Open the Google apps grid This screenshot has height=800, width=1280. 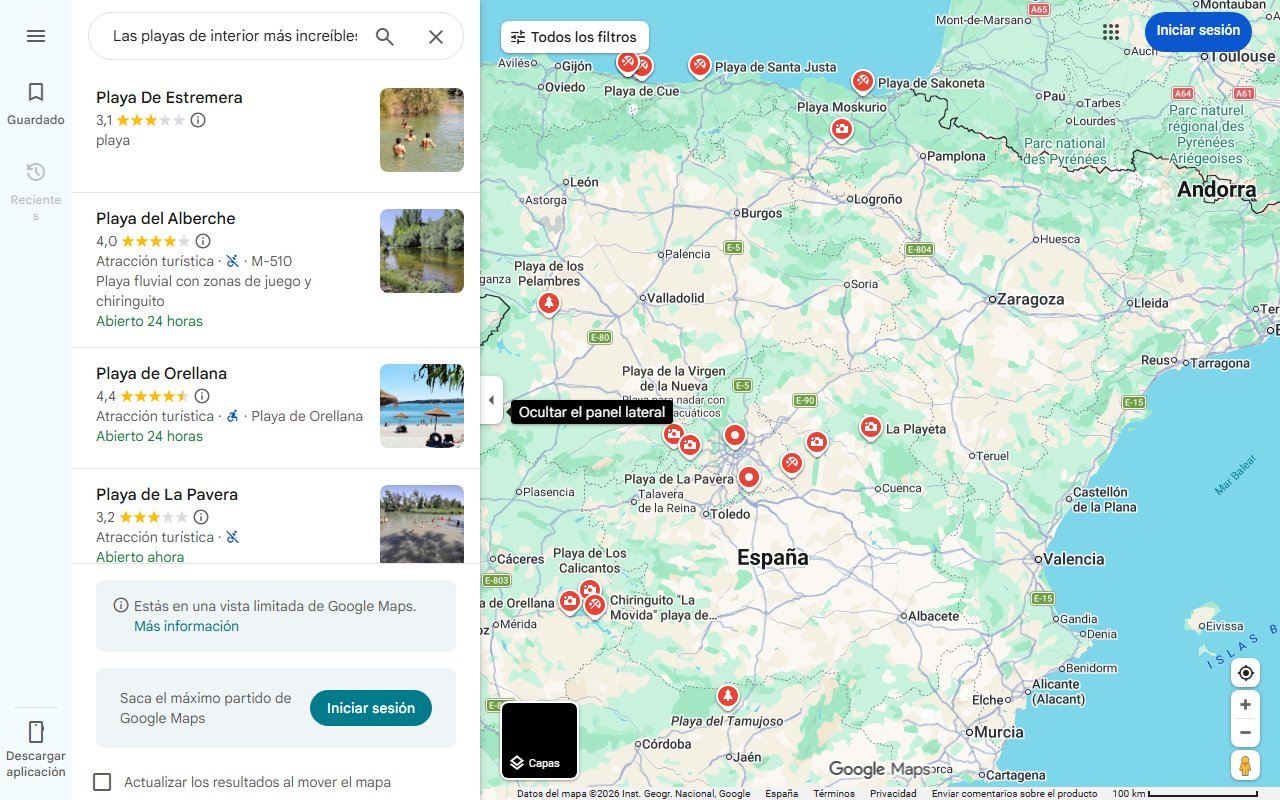(1110, 31)
